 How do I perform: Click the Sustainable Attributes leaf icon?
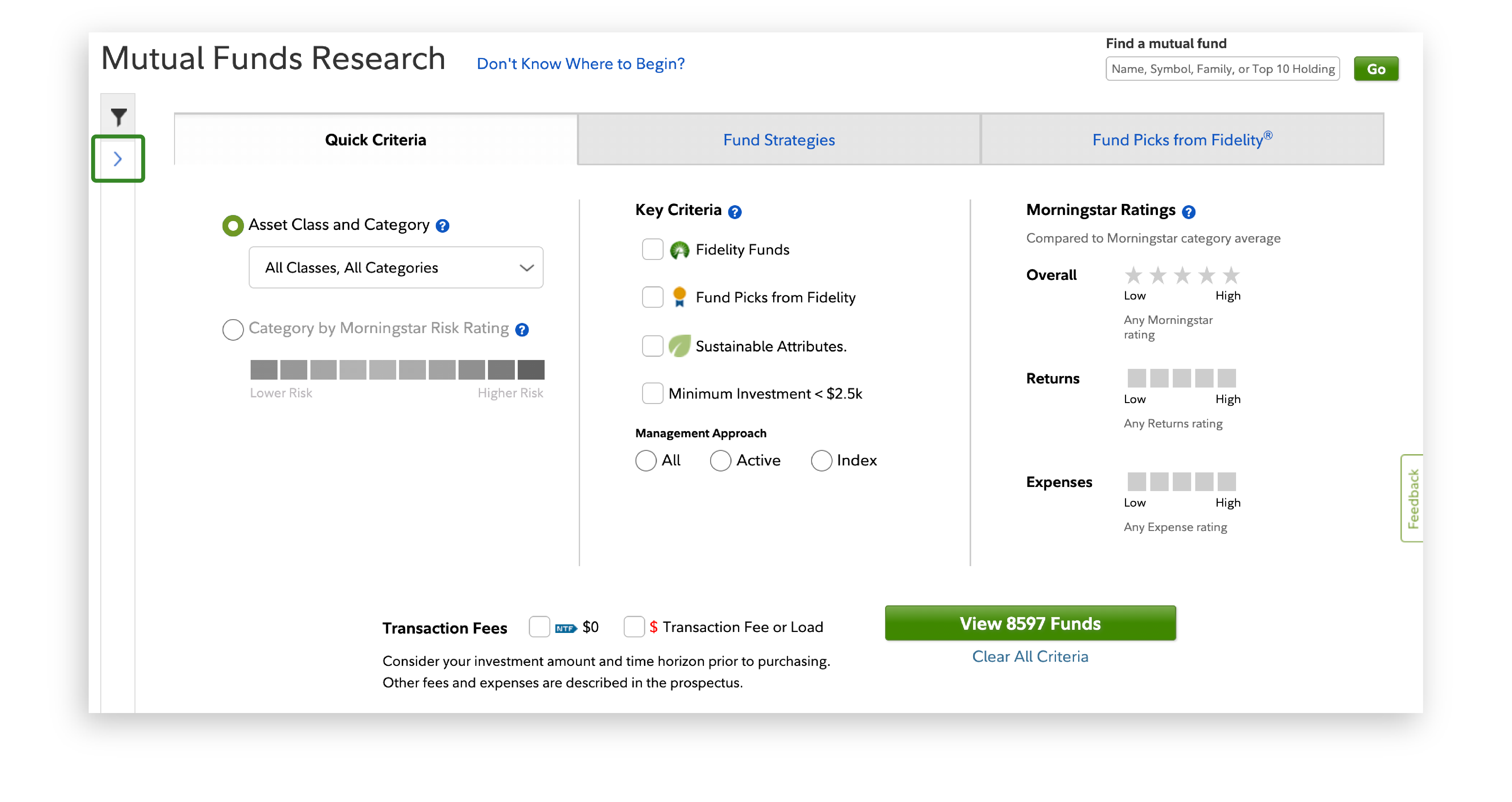click(x=679, y=346)
